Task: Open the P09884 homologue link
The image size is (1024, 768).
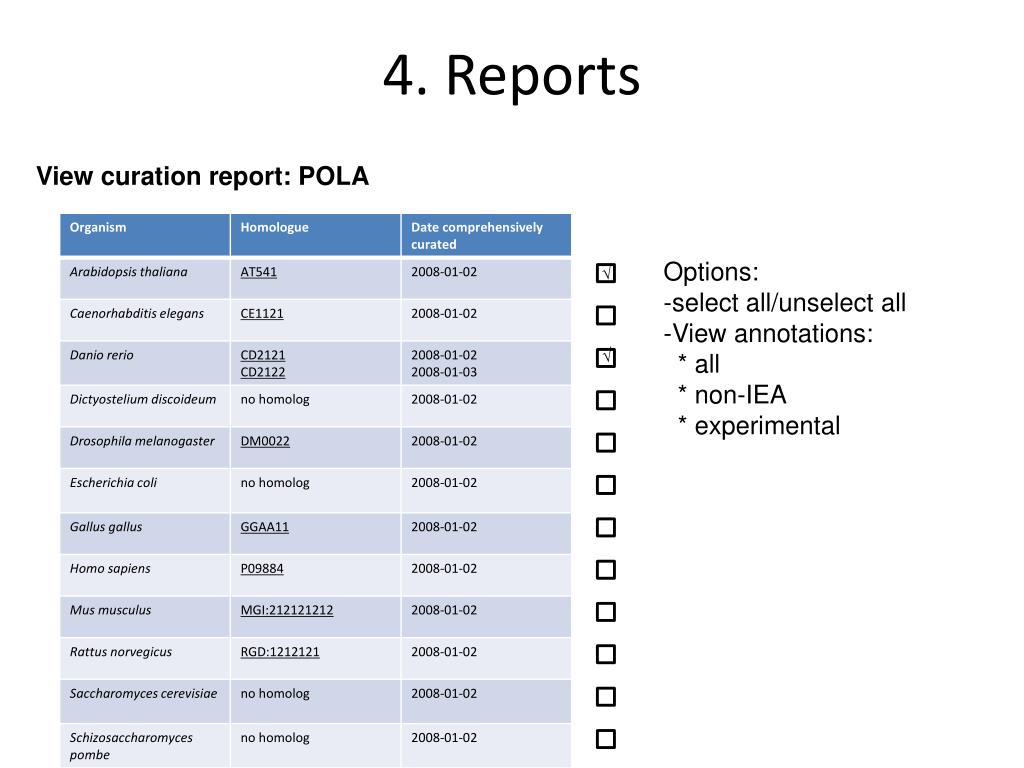Action: [262, 569]
